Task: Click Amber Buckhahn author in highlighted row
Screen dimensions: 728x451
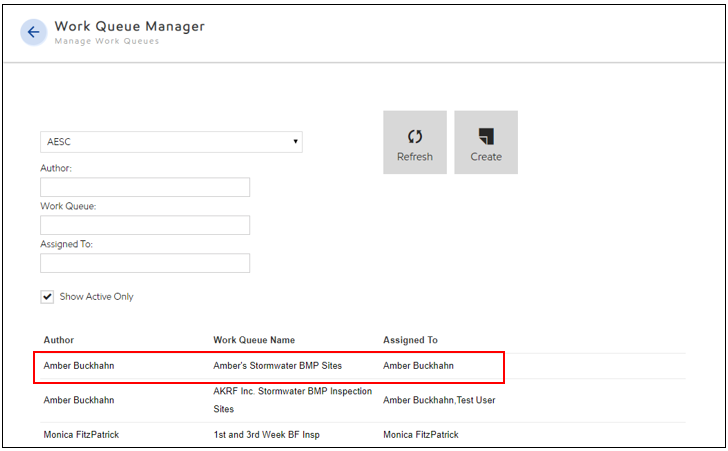Action: tap(78, 366)
